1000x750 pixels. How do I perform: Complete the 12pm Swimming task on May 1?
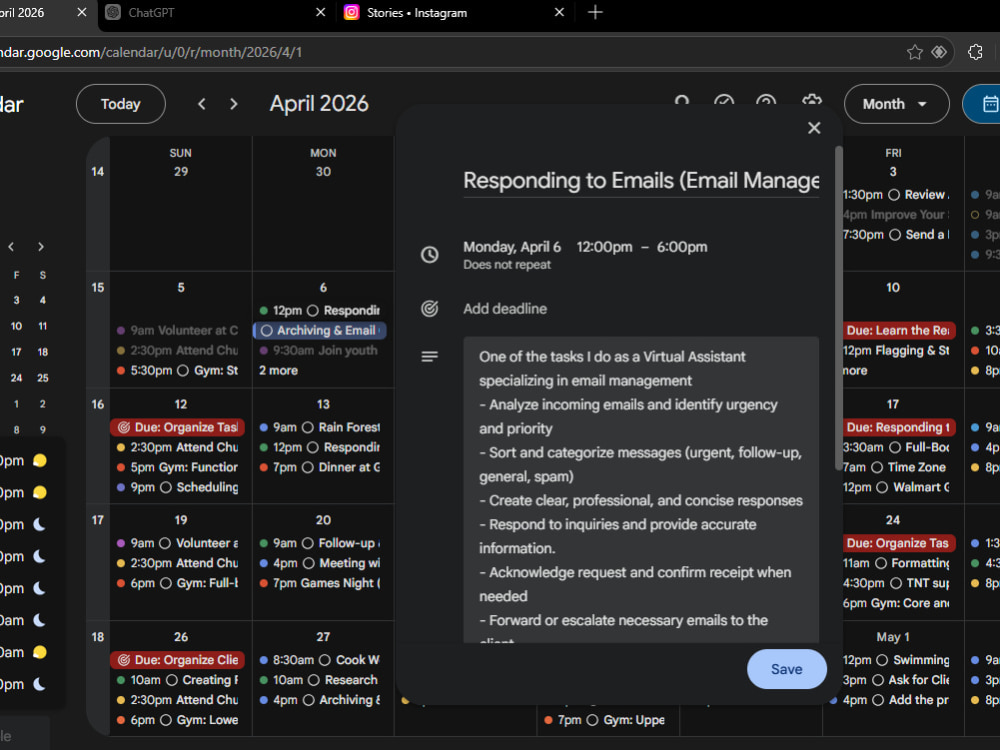(x=882, y=660)
